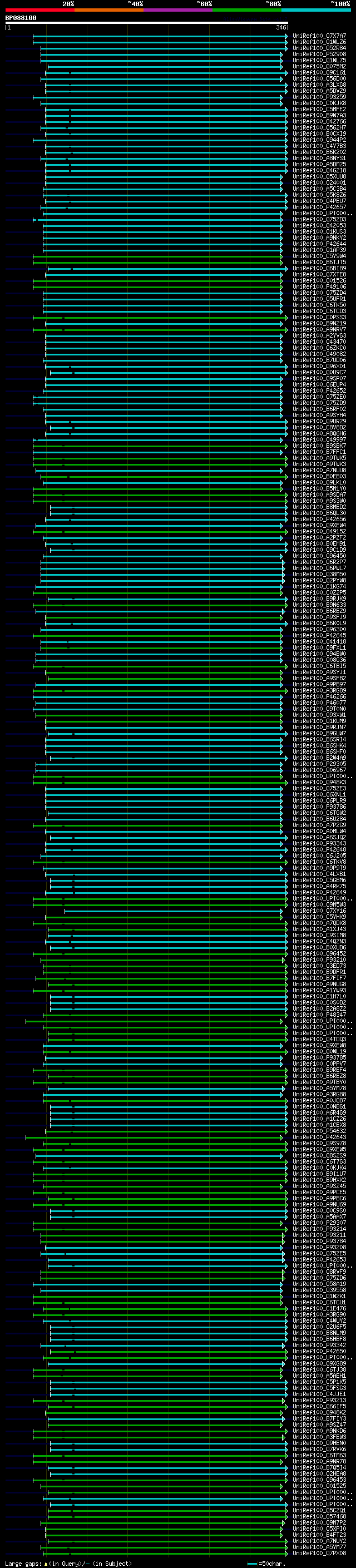
Task: Select the UniRef100_P93259 entry
Action: point(319,97)
